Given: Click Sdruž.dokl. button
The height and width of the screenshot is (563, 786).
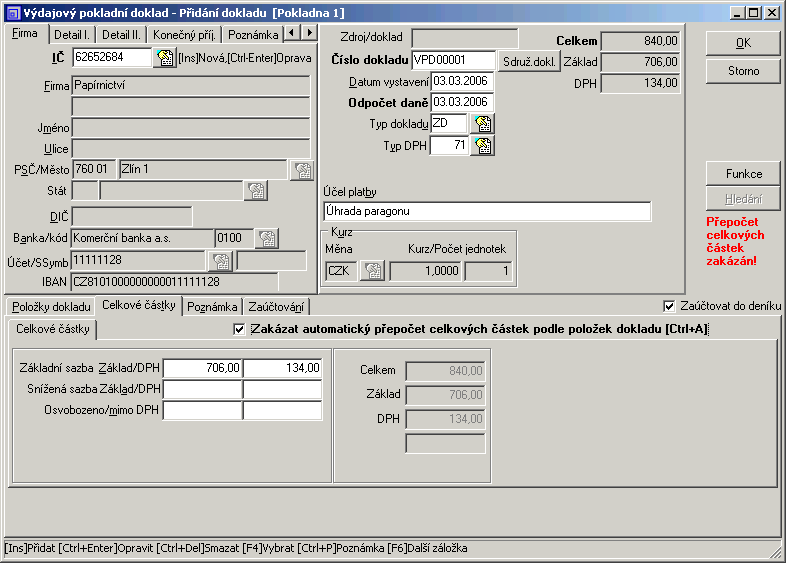Looking at the screenshot, I should pos(529,62).
